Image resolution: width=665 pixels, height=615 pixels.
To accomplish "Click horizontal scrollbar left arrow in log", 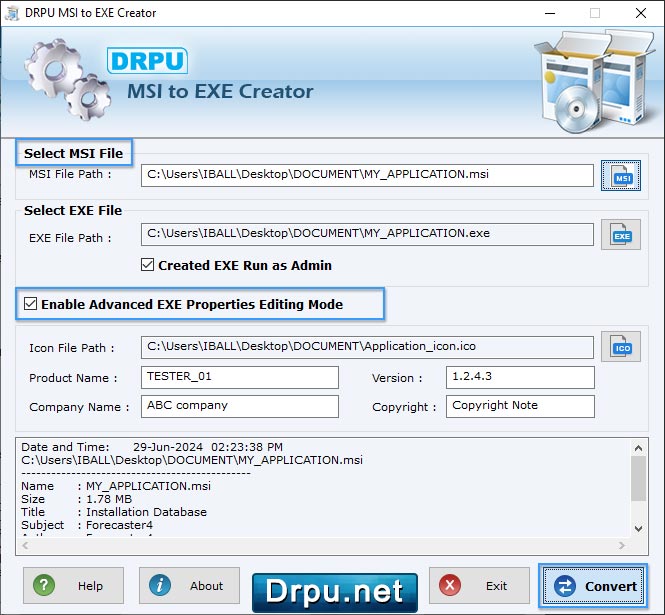I will [x=25, y=545].
